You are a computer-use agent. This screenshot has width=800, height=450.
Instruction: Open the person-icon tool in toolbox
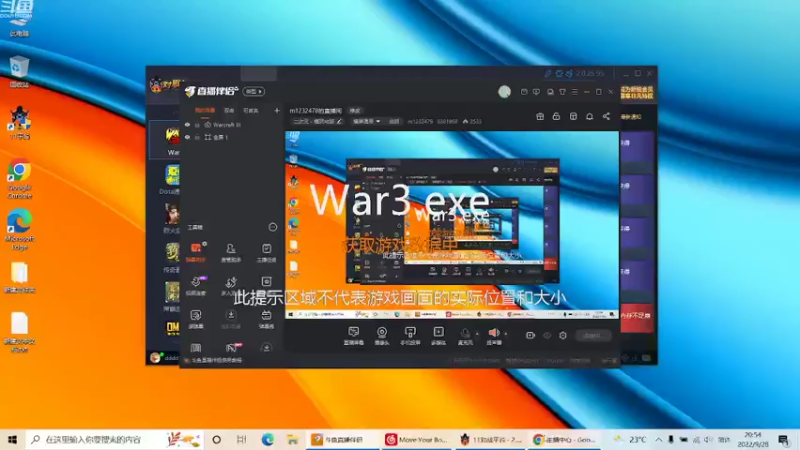[231, 253]
